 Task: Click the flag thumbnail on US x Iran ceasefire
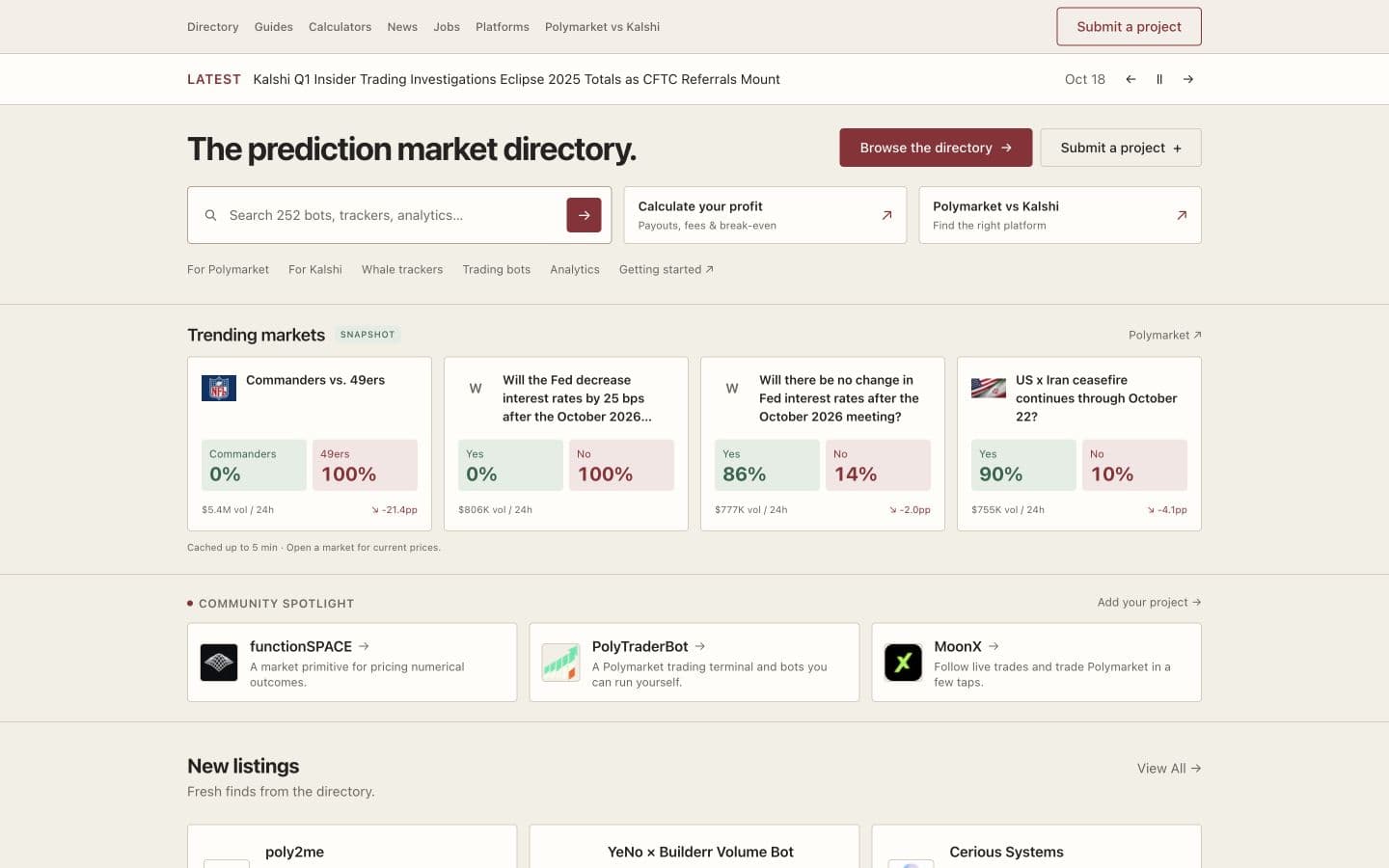(x=989, y=388)
